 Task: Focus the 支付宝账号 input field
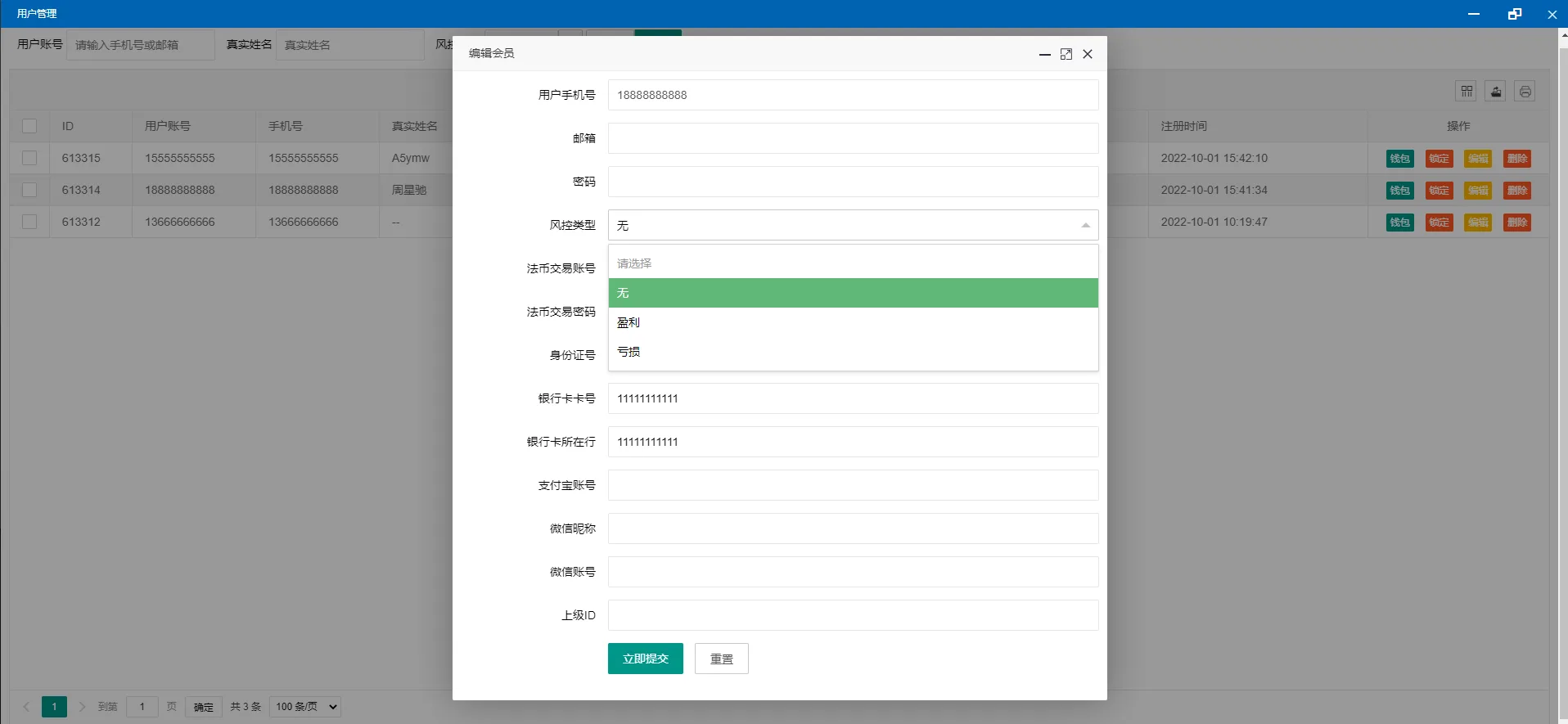click(x=853, y=485)
